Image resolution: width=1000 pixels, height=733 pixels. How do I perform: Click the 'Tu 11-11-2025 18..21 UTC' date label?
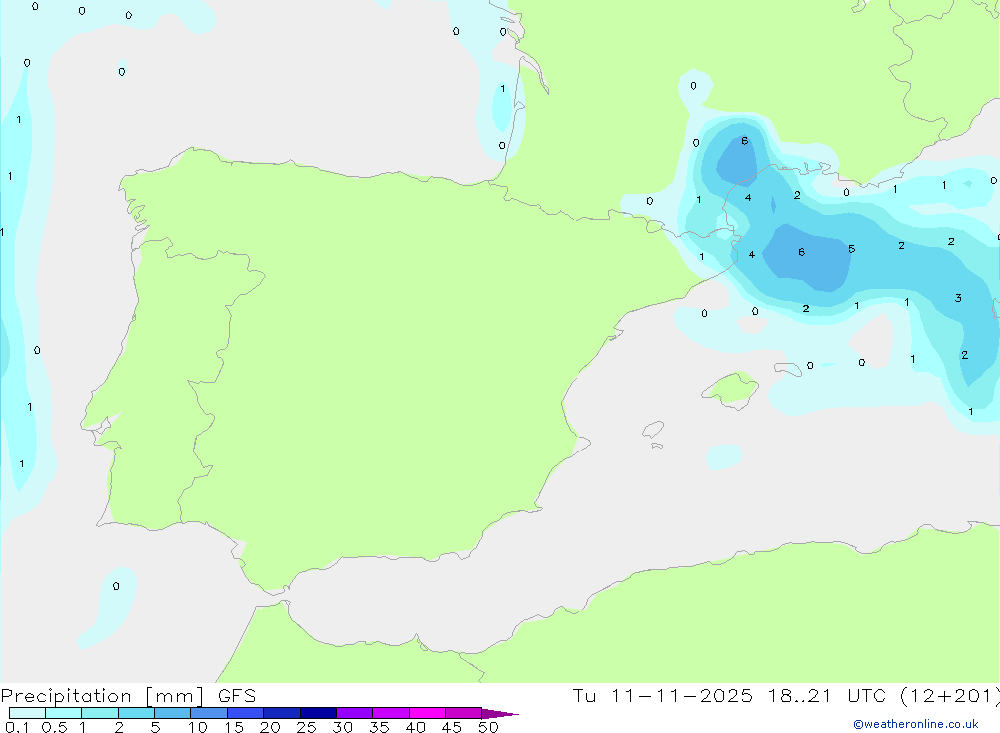[x=729, y=696]
